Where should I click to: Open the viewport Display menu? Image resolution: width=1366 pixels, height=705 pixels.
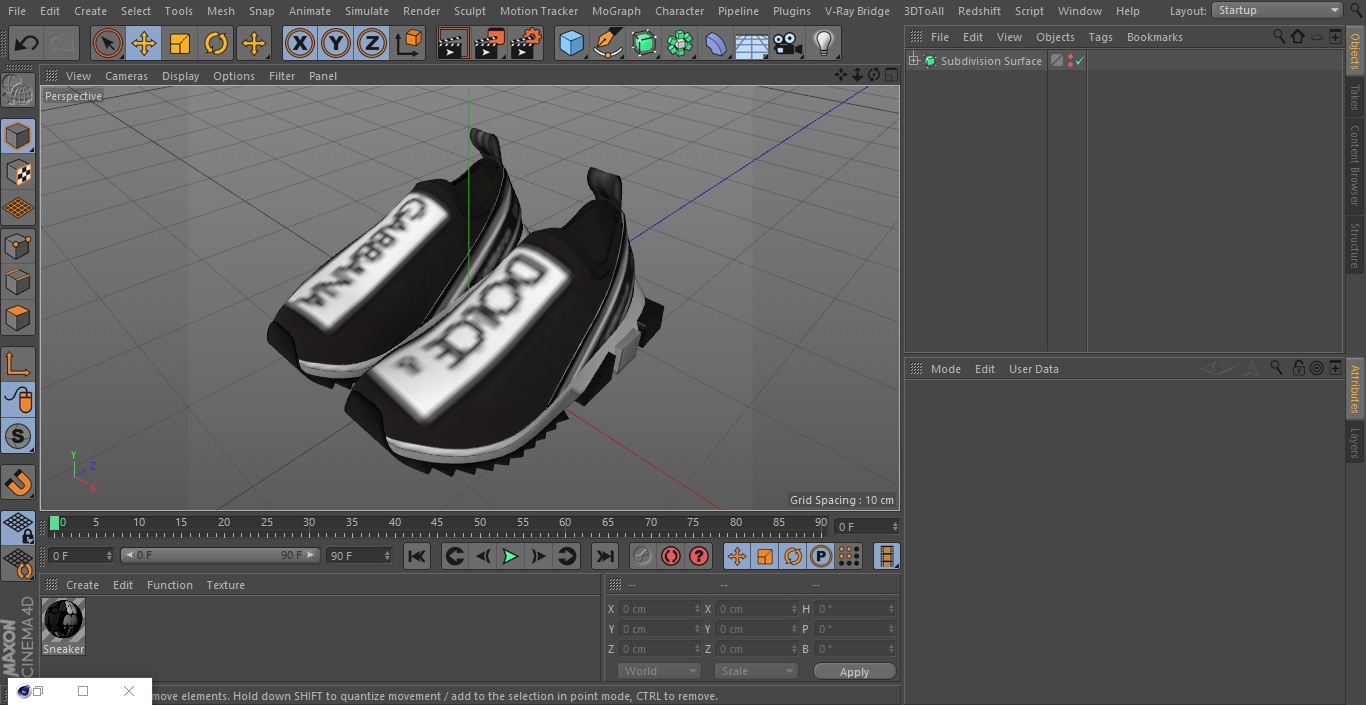(x=180, y=76)
